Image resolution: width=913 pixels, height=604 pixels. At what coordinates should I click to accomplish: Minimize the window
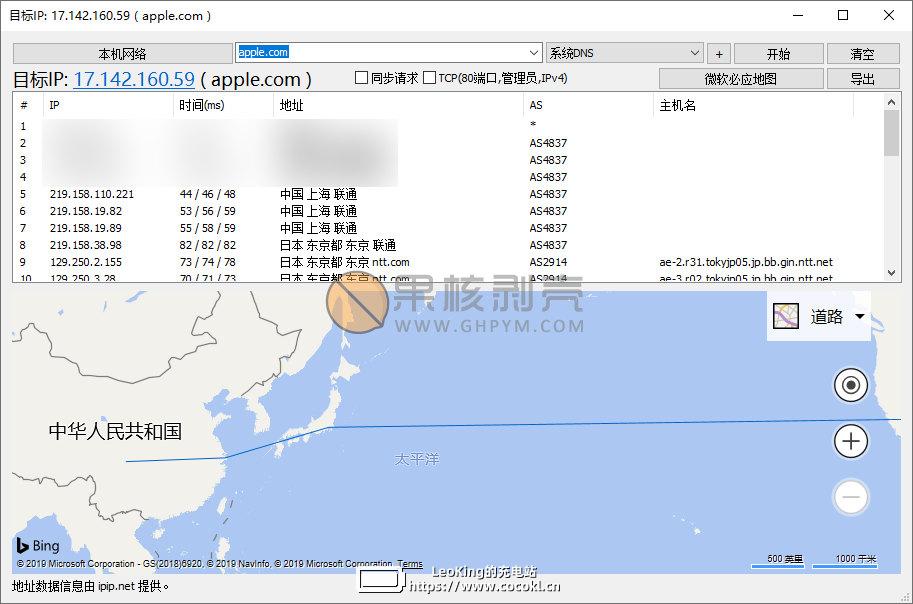(798, 15)
